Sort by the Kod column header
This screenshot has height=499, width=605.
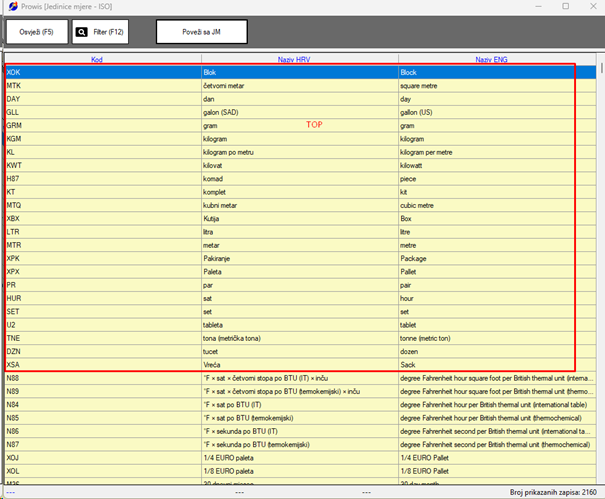coord(97,60)
